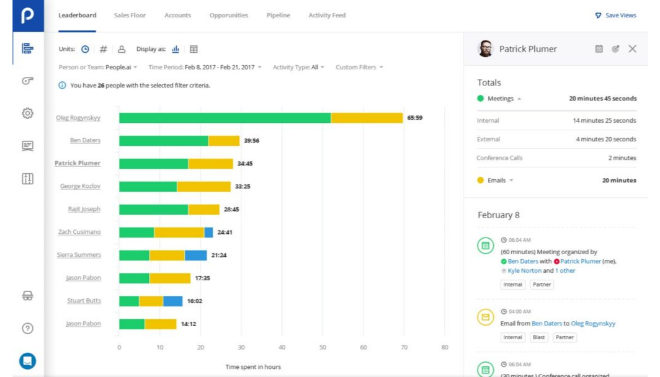Display data as table grid icon
660x377 pixels.
[194, 49]
